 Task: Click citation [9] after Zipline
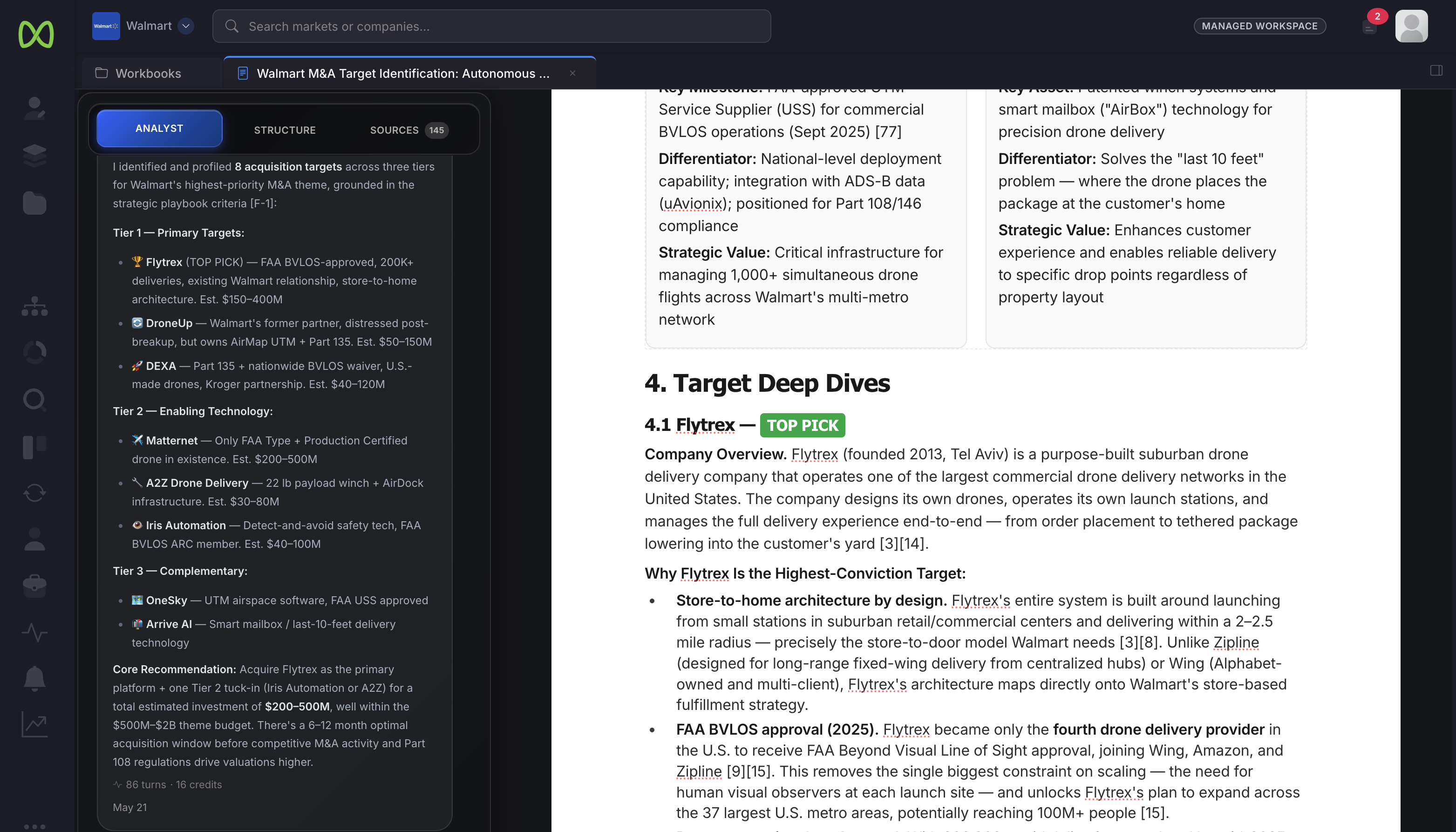pos(736,771)
